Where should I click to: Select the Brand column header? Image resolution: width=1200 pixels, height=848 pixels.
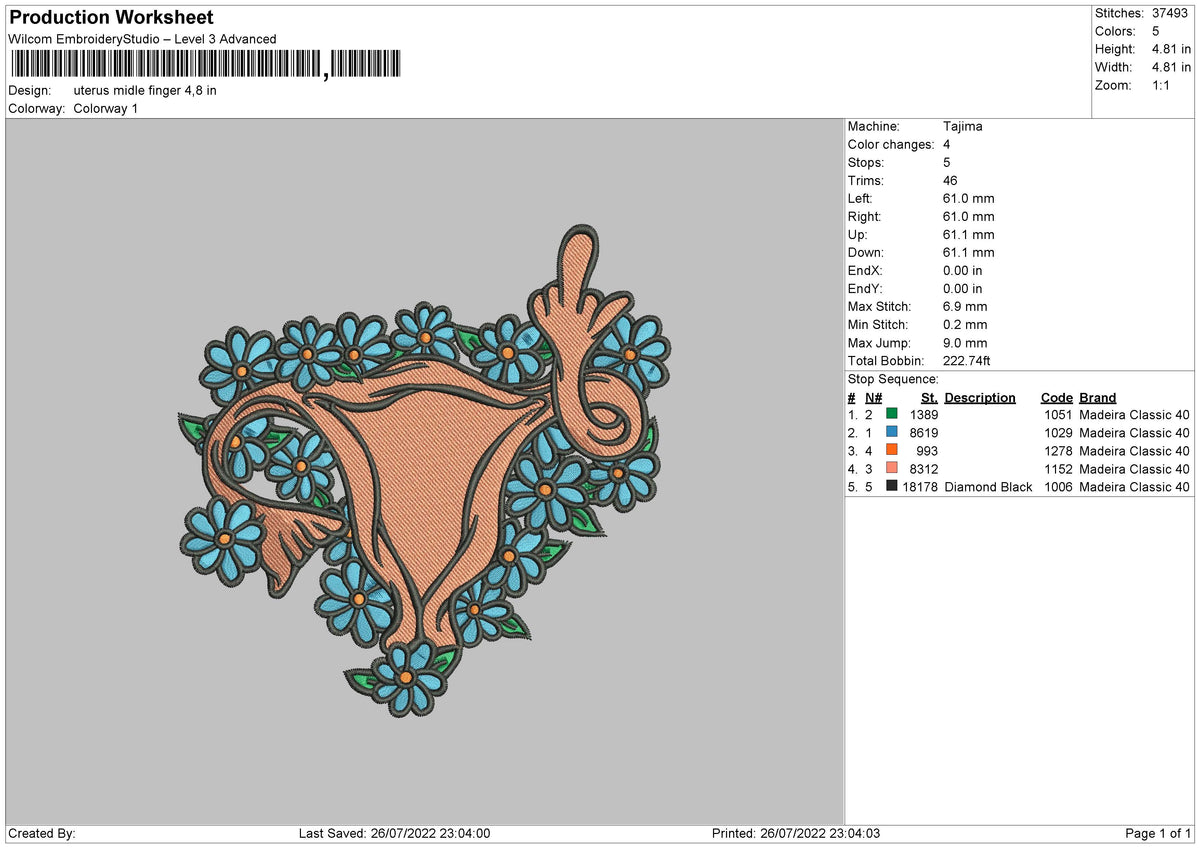click(1096, 397)
